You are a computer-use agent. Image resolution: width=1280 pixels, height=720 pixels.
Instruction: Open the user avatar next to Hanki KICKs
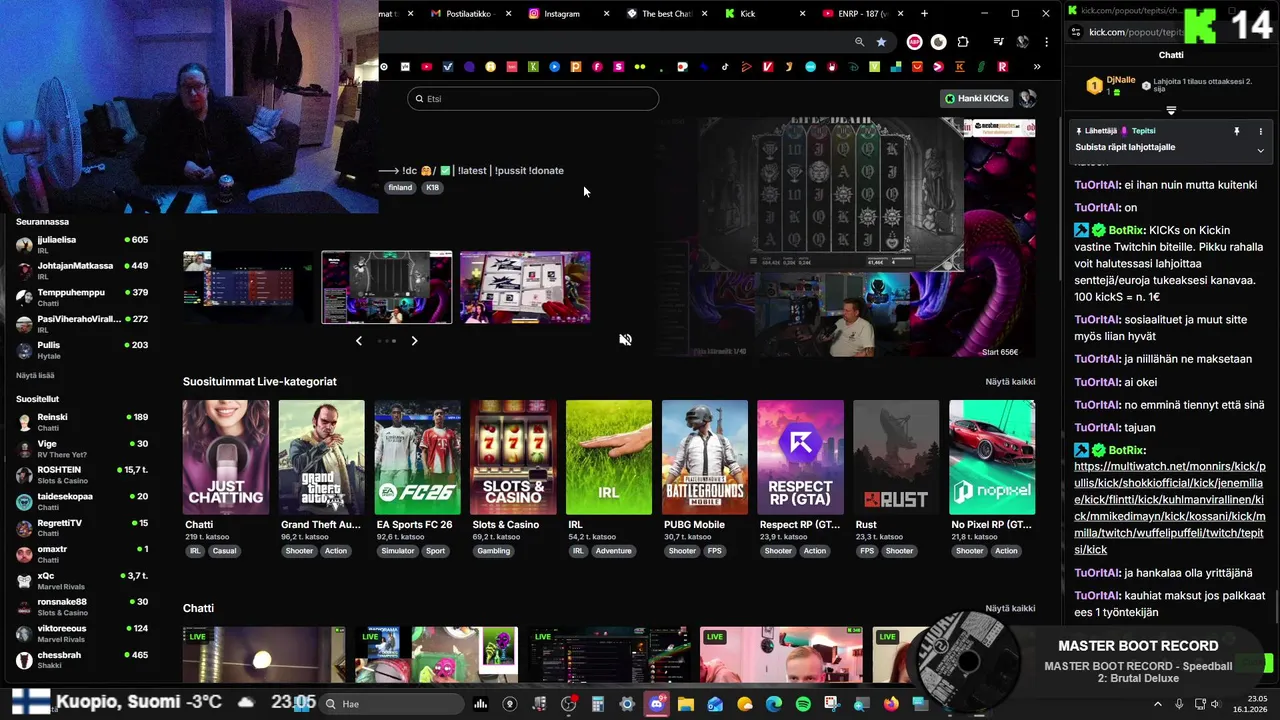pos(1027,98)
